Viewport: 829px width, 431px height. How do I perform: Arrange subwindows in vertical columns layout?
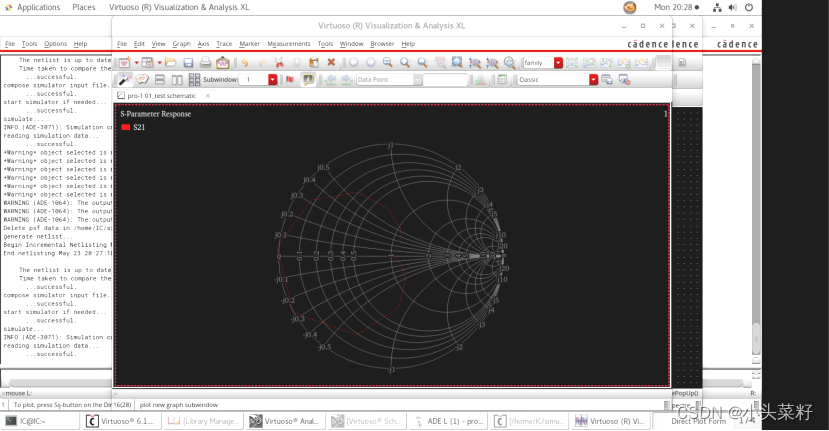coord(177,79)
